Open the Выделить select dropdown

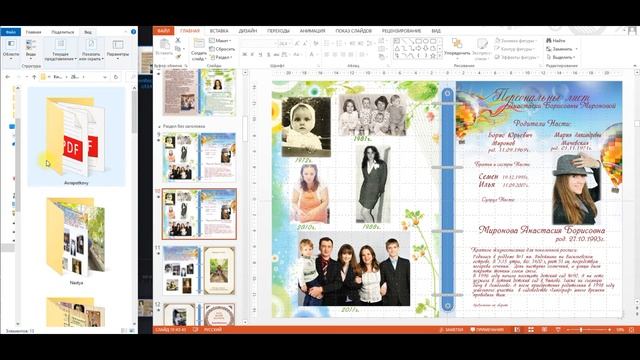561,57
